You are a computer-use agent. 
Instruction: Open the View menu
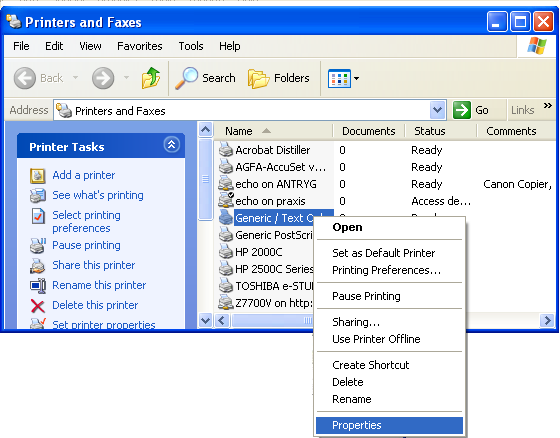(90, 46)
